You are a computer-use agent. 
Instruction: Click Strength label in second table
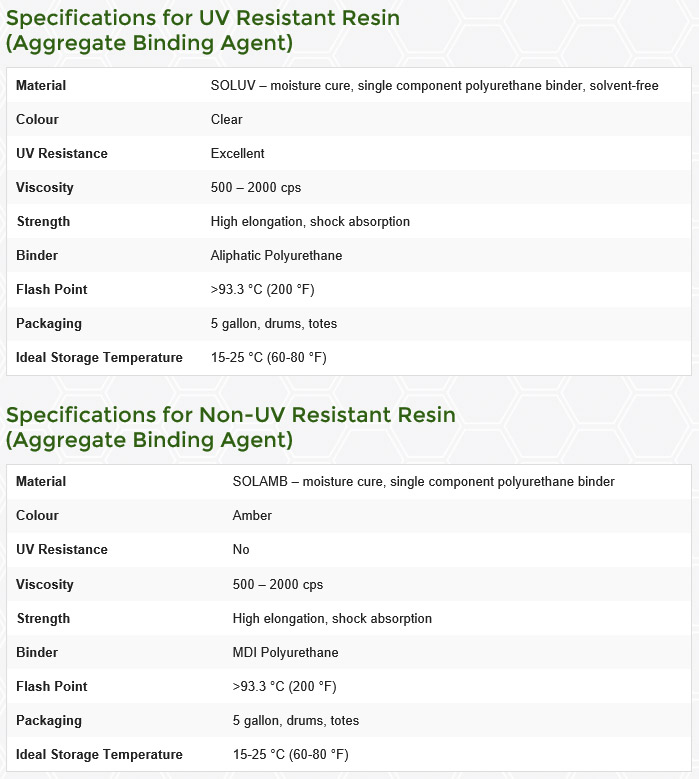(43, 619)
